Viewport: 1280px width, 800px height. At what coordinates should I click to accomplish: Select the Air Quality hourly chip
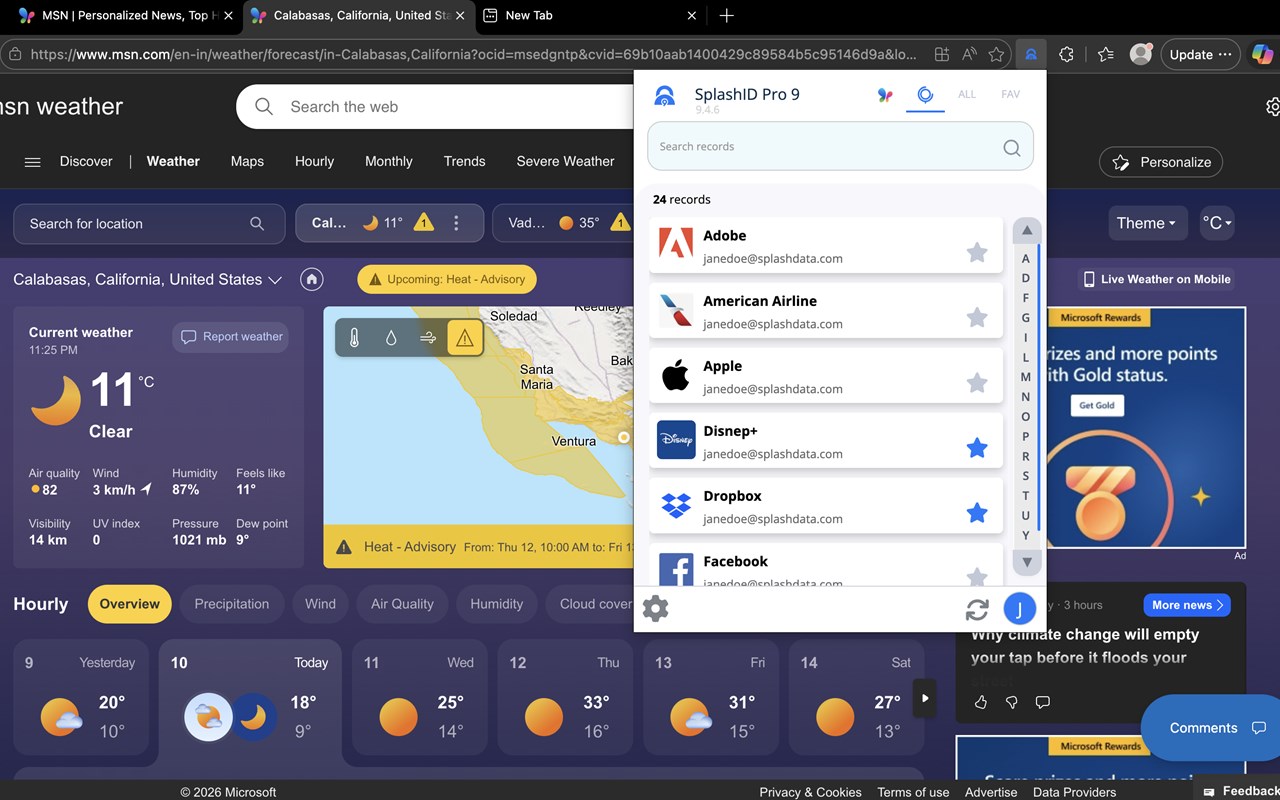pyautogui.click(x=402, y=604)
